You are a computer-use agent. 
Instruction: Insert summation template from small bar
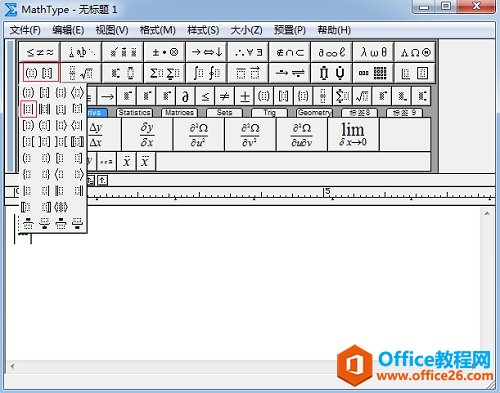click(343, 96)
